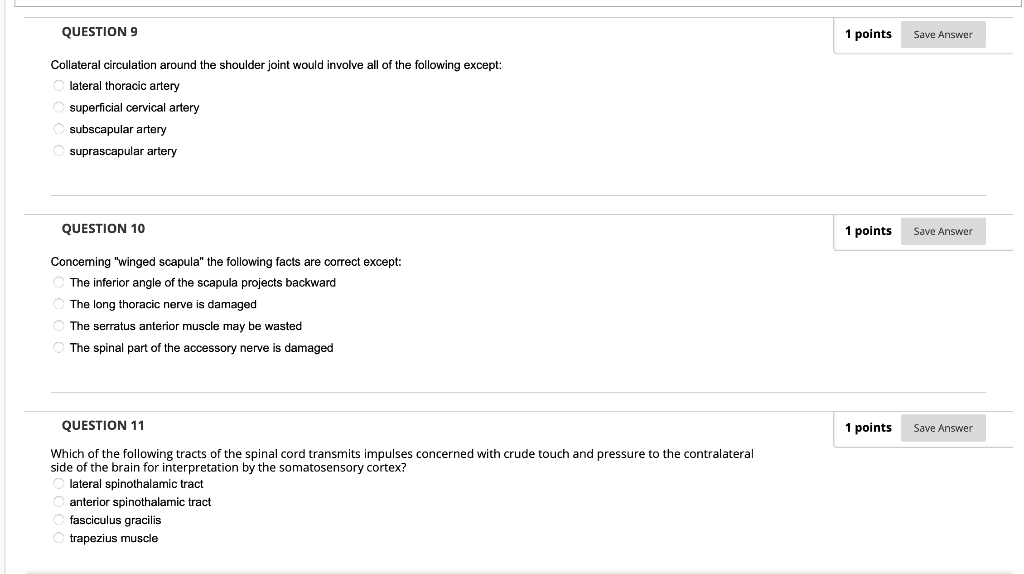This screenshot has width=1024, height=574.
Task: Select lateral thoracic artery option
Action: (x=59, y=86)
